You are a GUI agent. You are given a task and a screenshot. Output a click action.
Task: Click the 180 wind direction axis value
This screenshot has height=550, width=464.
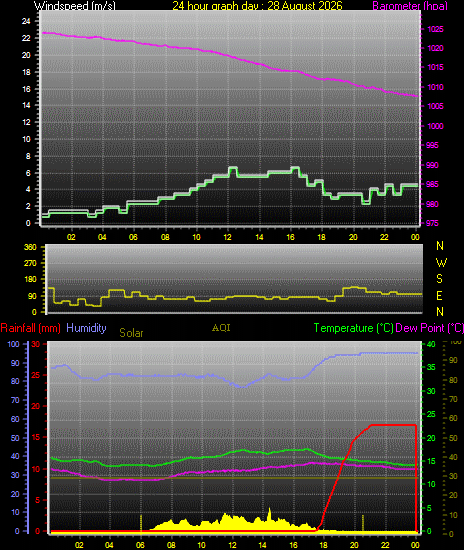[30, 280]
